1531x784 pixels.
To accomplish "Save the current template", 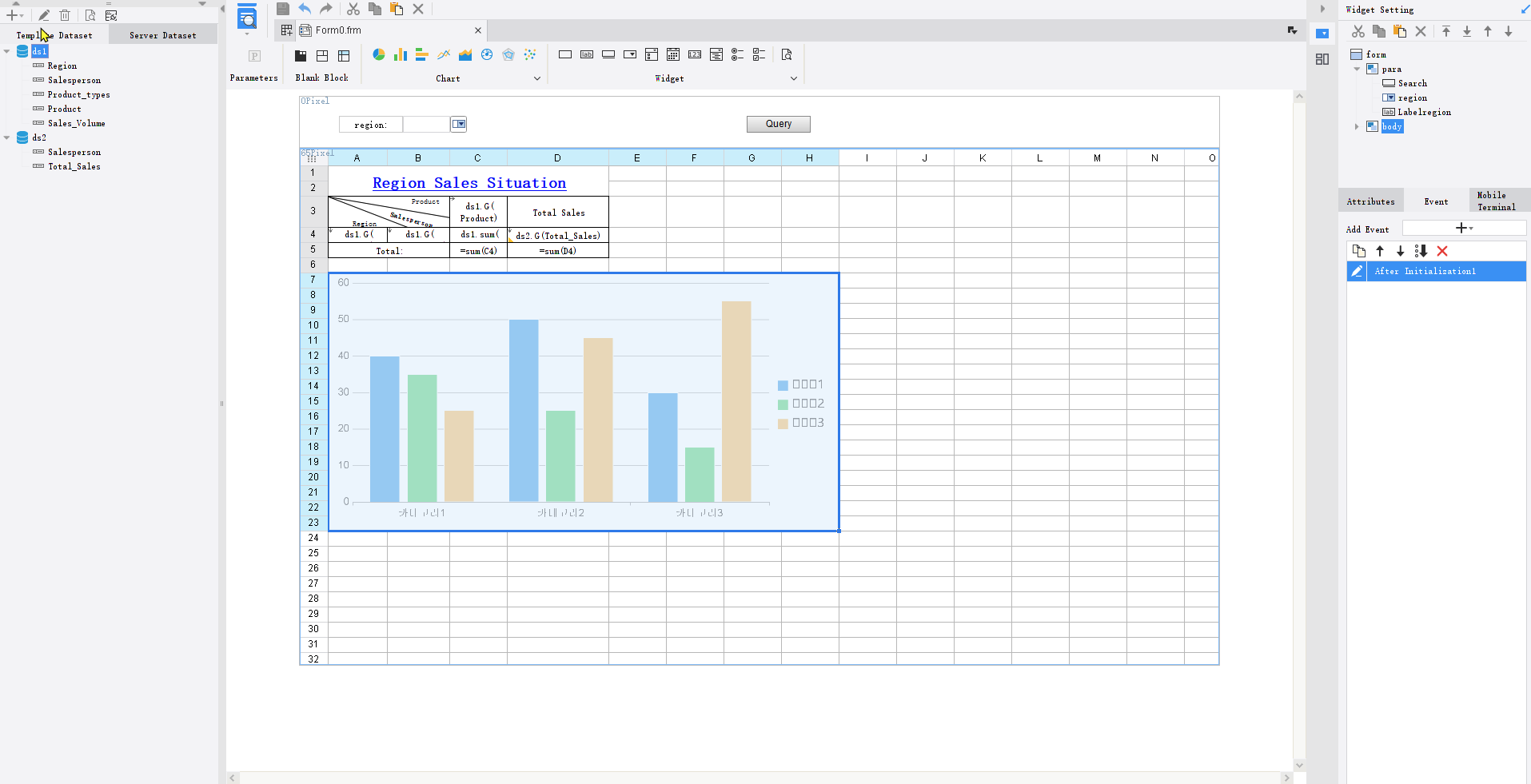I will click(x=282, y=9).
